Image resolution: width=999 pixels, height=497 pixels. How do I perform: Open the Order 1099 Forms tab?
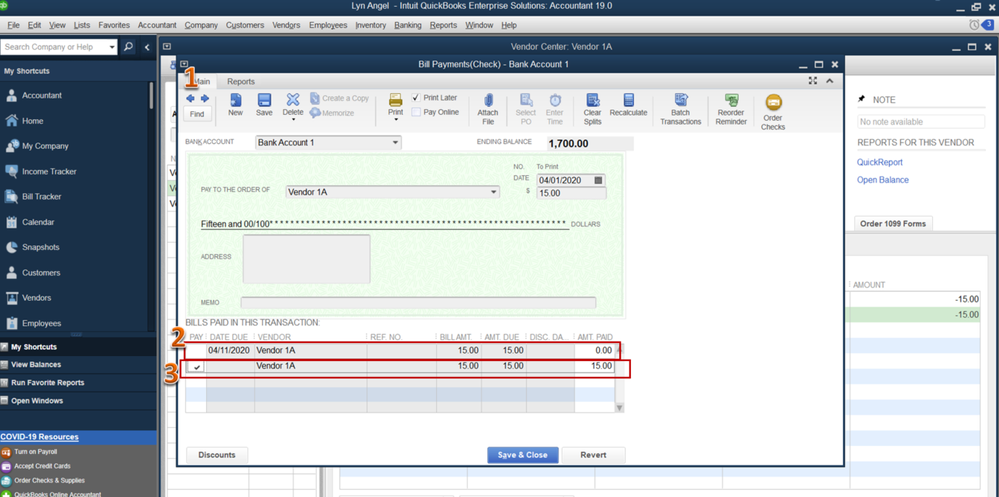pos(893,224)
